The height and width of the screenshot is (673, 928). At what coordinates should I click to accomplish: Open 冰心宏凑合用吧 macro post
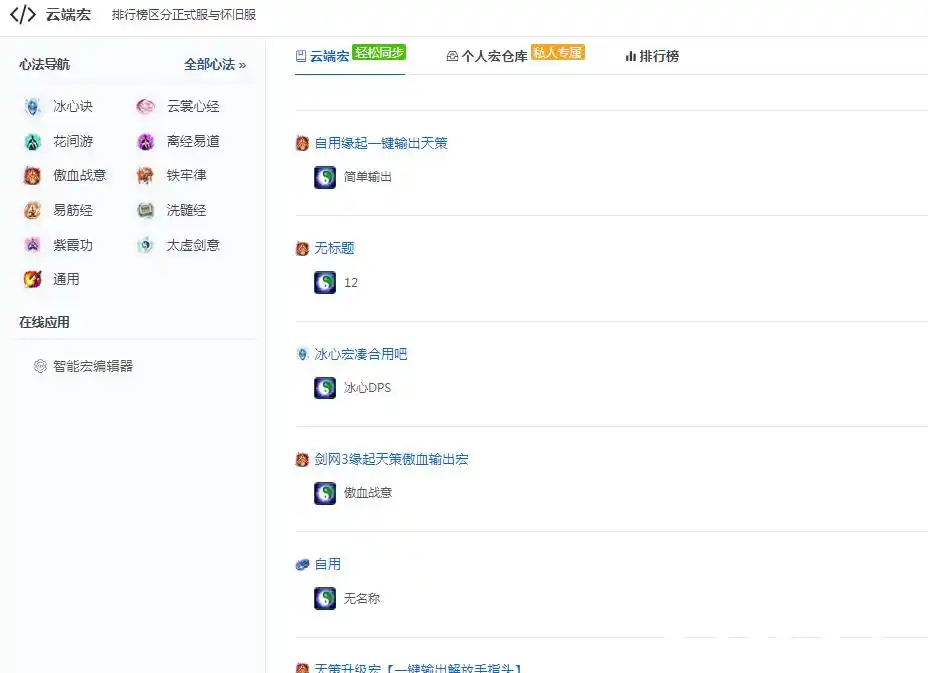pyautogui.click(x=360, y=354)
